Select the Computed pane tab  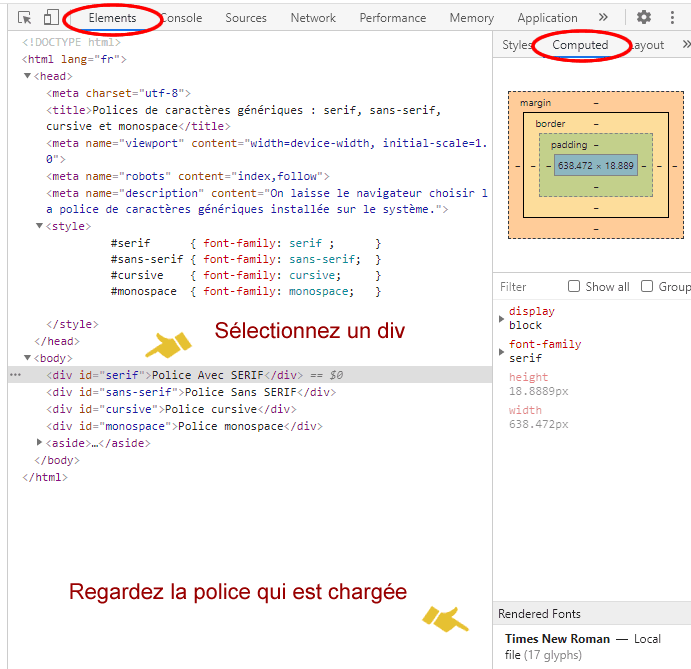tap(580, 45)
